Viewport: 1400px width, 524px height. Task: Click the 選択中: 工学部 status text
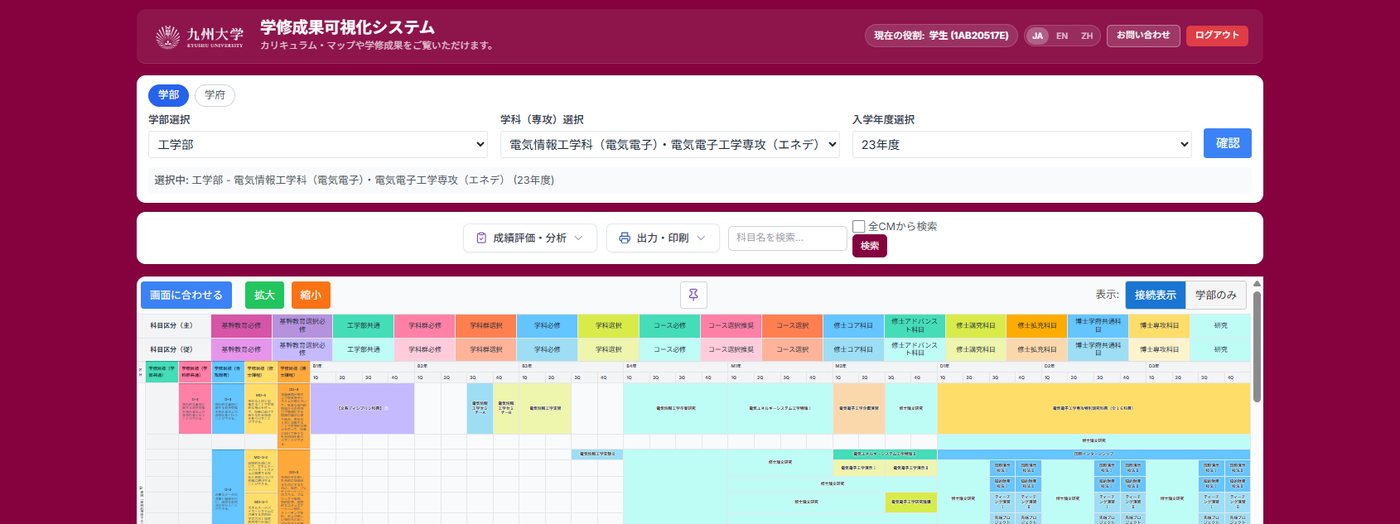[x=354, y=180]
